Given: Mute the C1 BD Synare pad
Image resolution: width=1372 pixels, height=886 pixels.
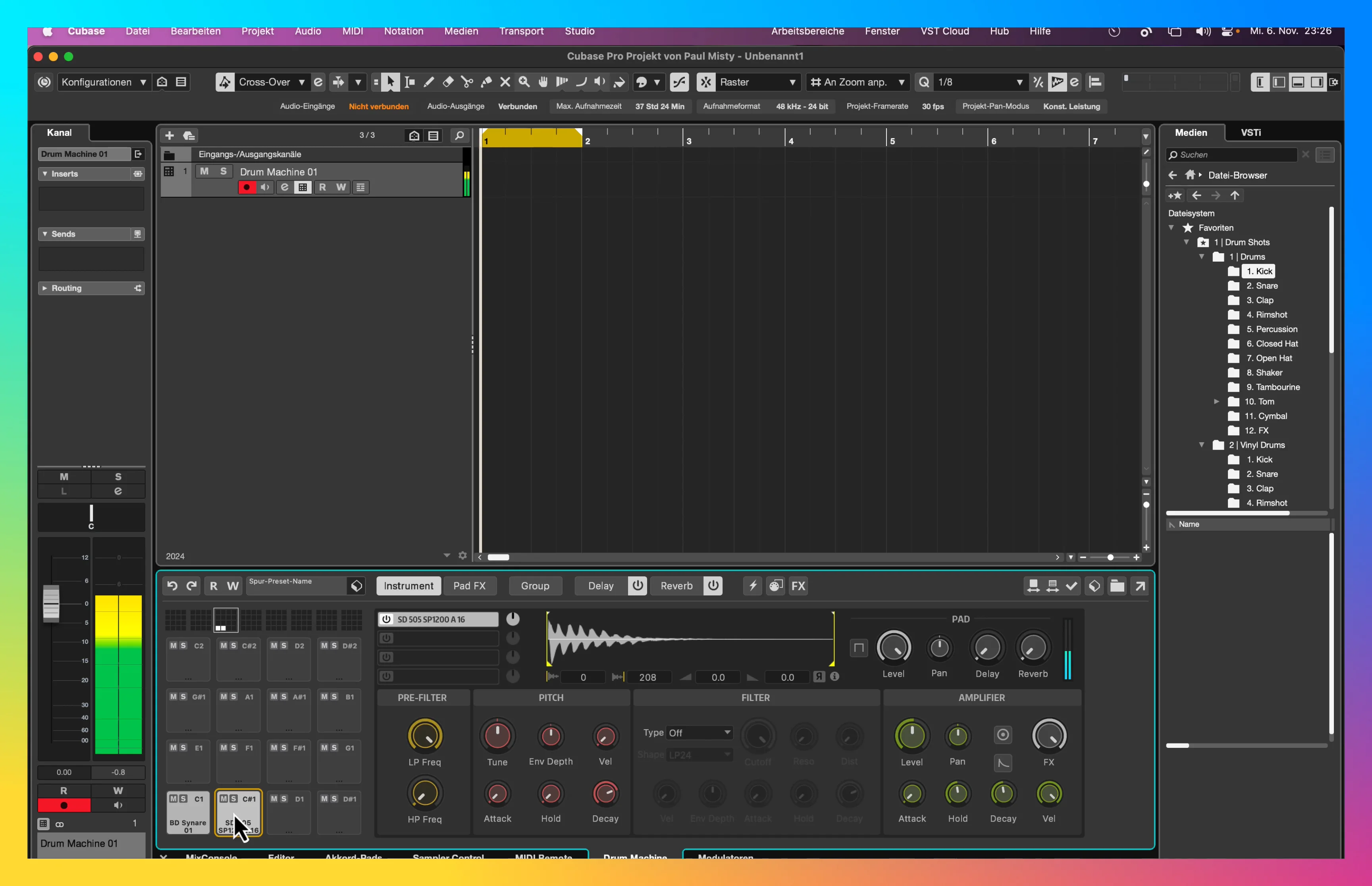Looking at the screenshot, I should 174,799.
